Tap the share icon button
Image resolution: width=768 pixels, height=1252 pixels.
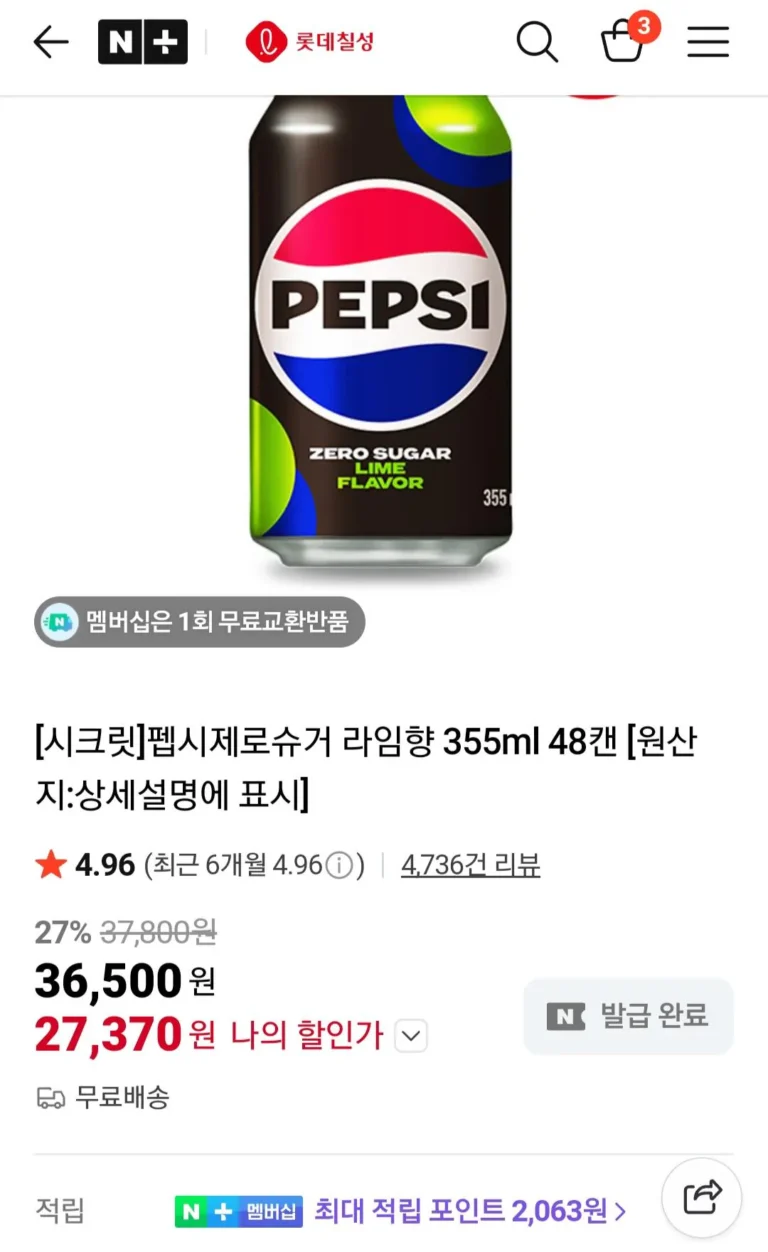tap(702, 1196)
